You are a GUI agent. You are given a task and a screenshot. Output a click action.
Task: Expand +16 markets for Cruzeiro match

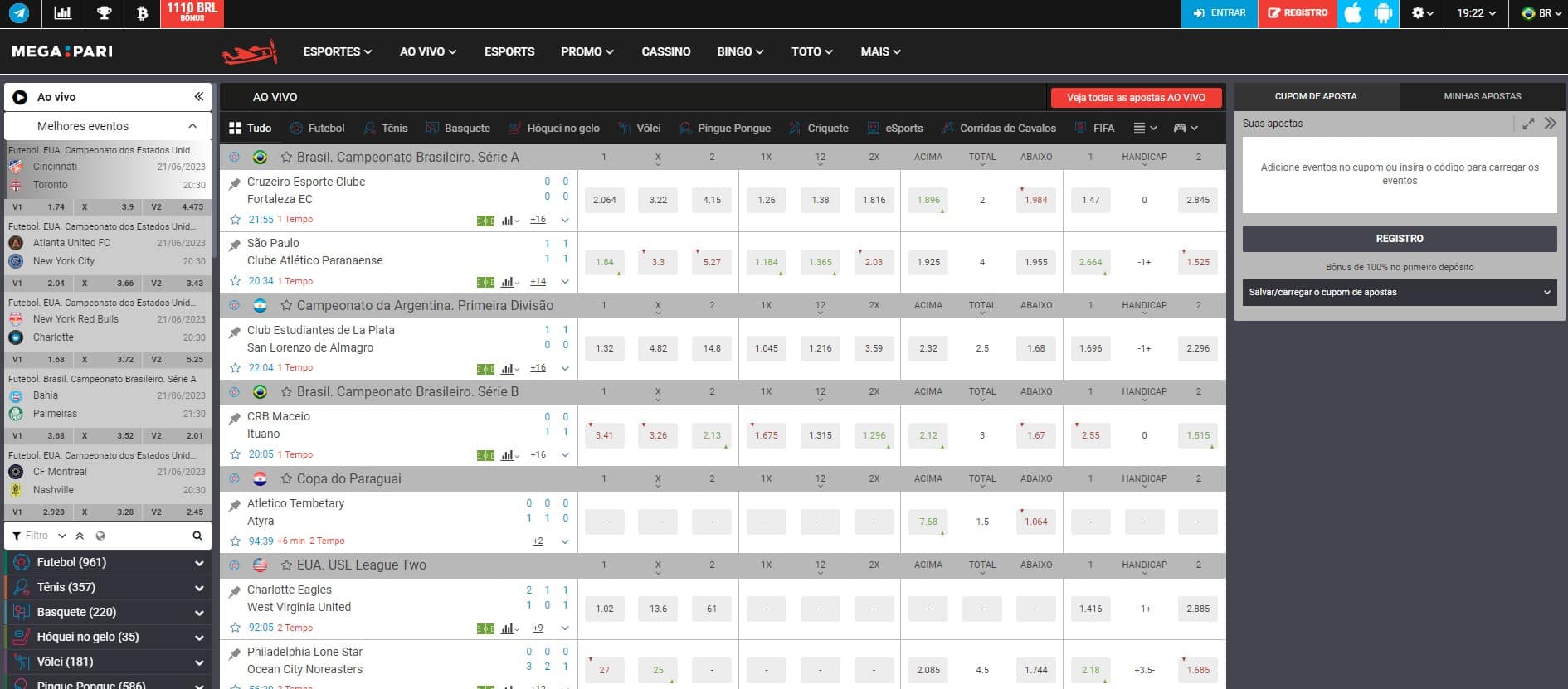tap(538, 220)
